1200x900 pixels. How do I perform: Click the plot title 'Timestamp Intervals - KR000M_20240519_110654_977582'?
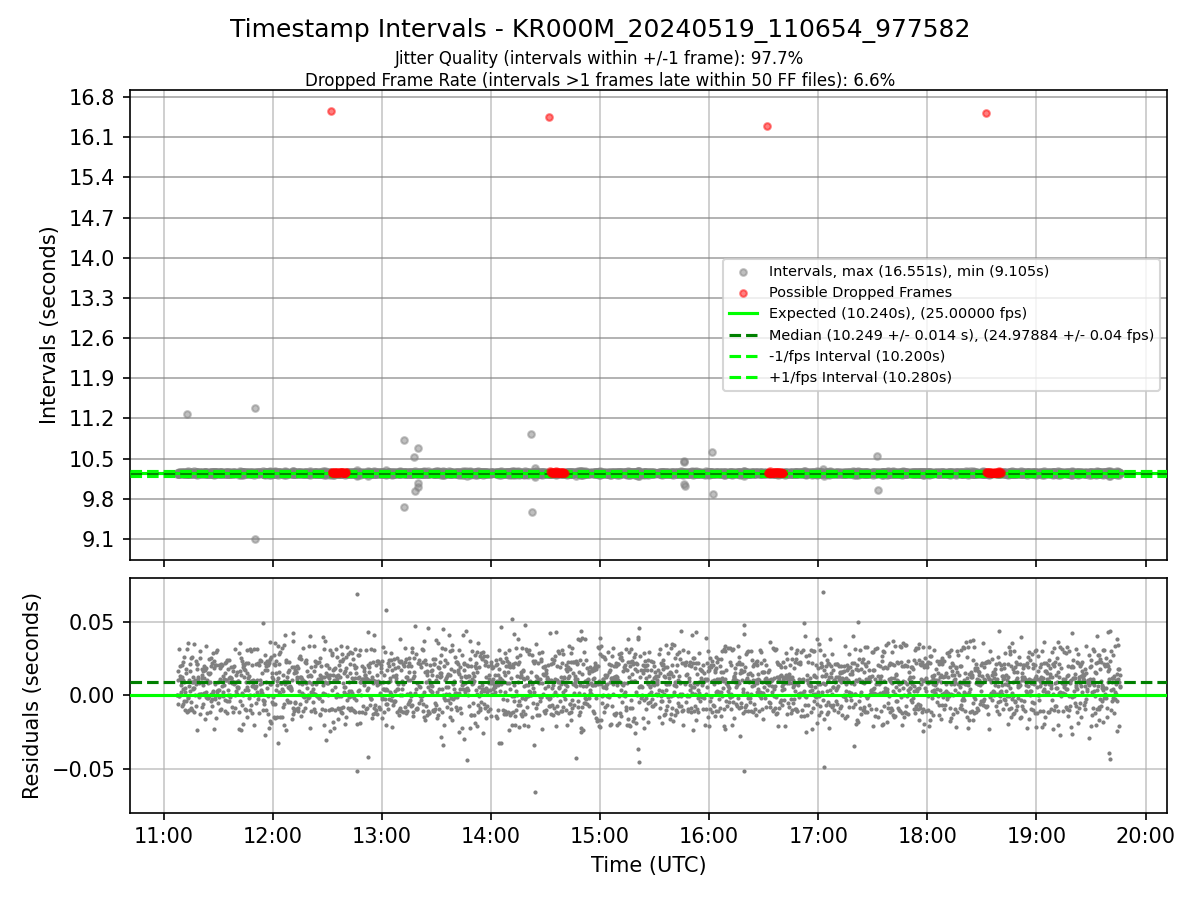[600, 29]
